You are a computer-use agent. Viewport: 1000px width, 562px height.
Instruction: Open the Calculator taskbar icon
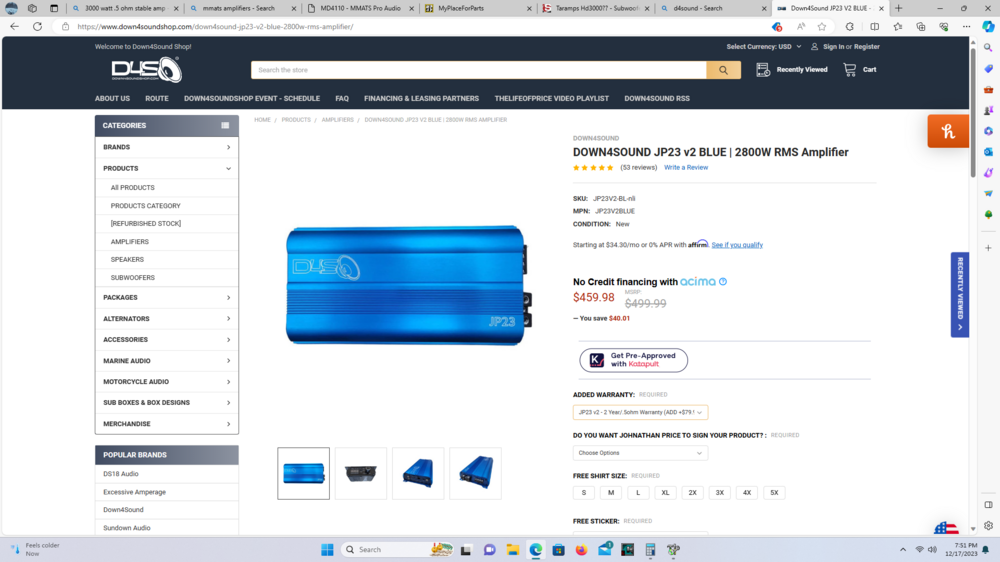click(x=650, y=549)
